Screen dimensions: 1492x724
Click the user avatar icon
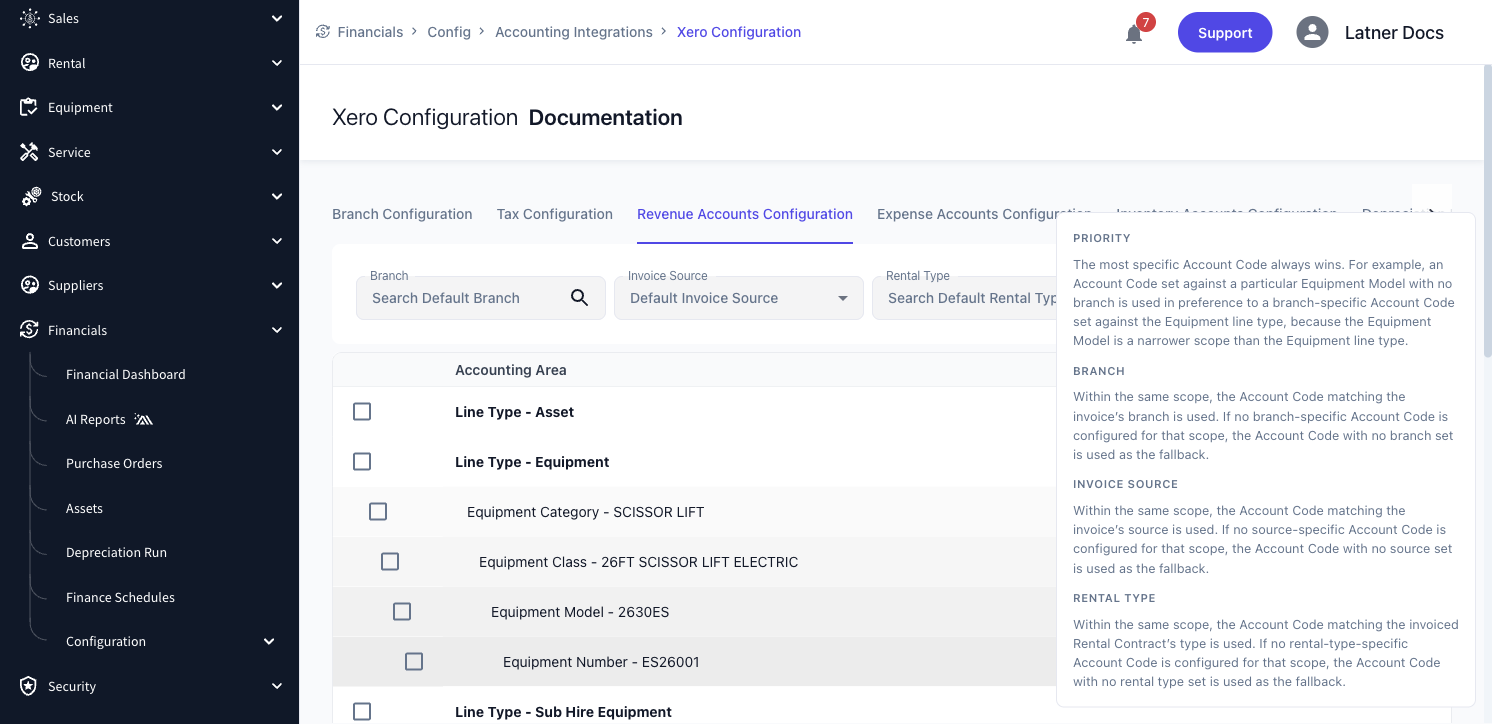pos(1312,32)
